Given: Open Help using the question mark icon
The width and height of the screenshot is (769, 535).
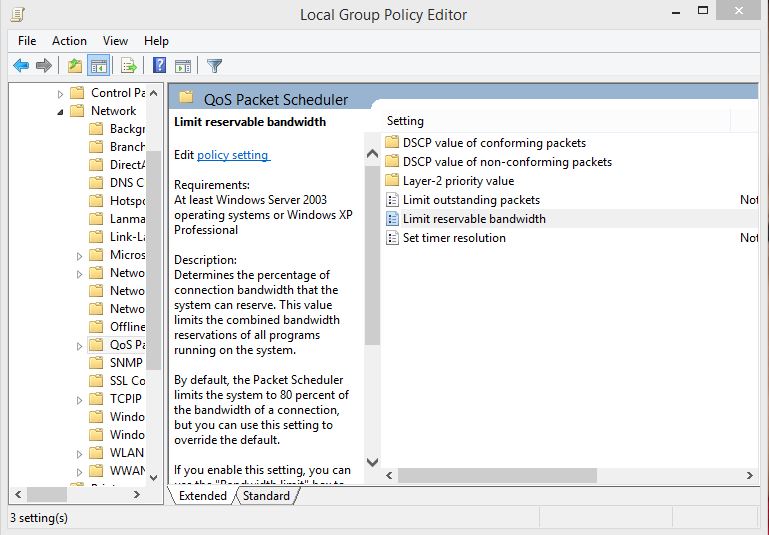Looking at the screenshot, I should click(x=159, y=65).
